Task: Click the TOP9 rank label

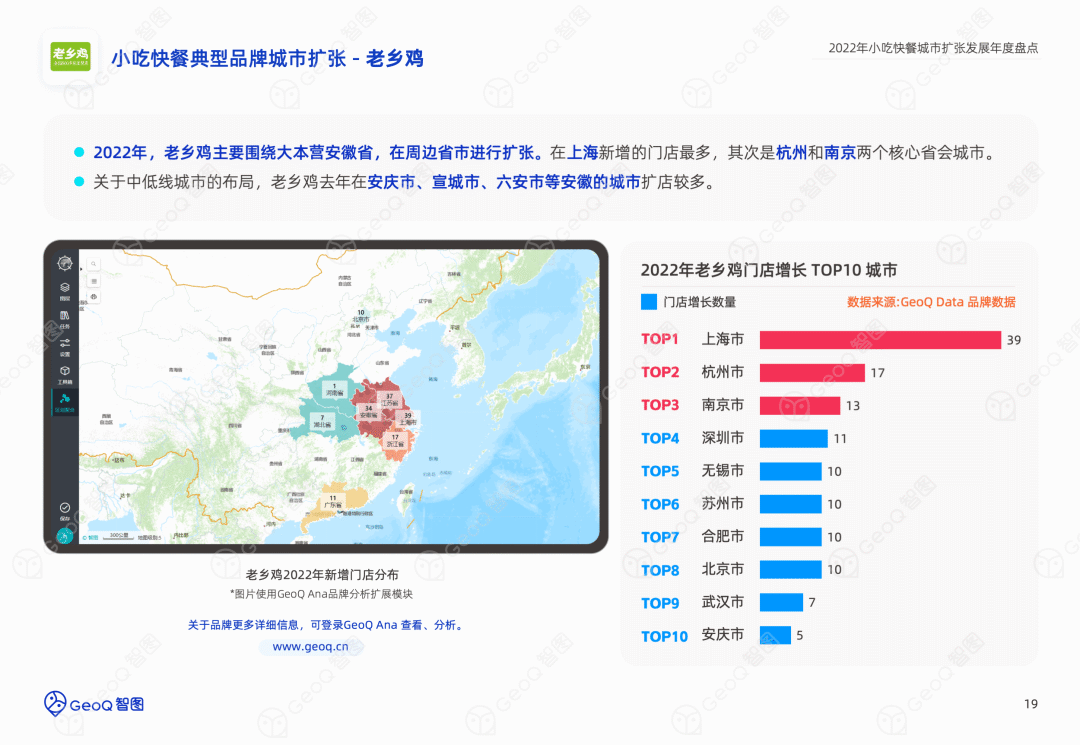Action: click(x=660, y=603)
